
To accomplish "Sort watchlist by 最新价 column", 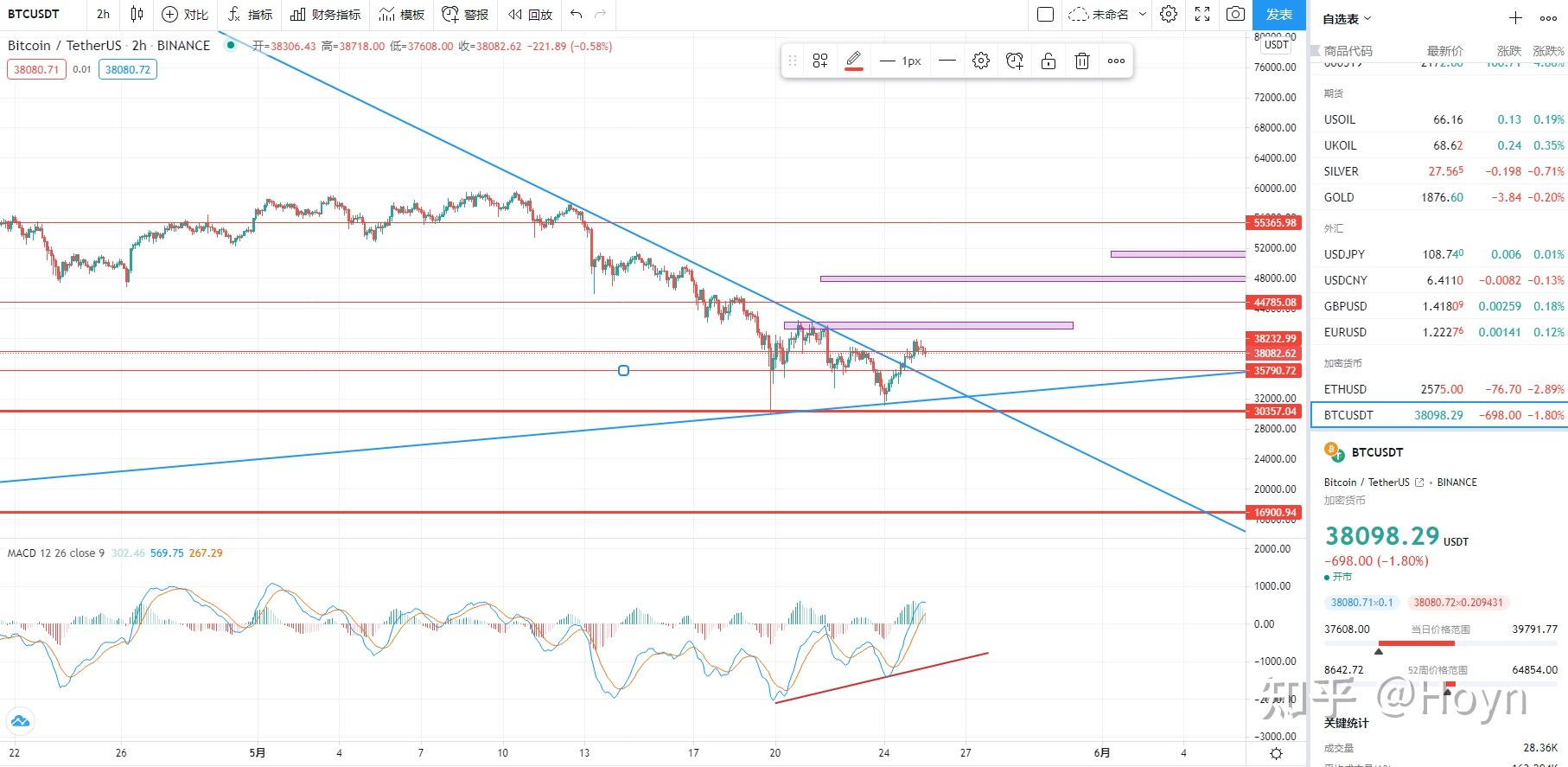I will click(x=1444, y=51).
